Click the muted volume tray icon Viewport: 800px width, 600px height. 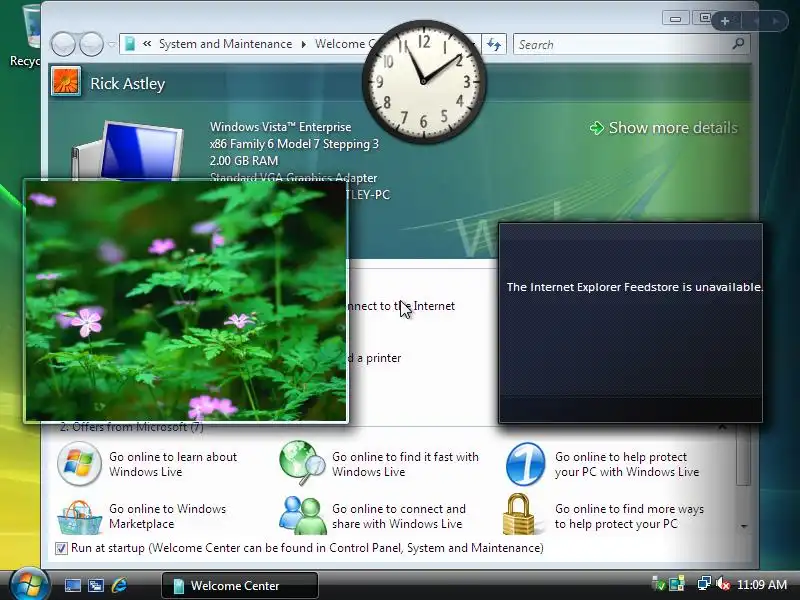click(723, 584)
